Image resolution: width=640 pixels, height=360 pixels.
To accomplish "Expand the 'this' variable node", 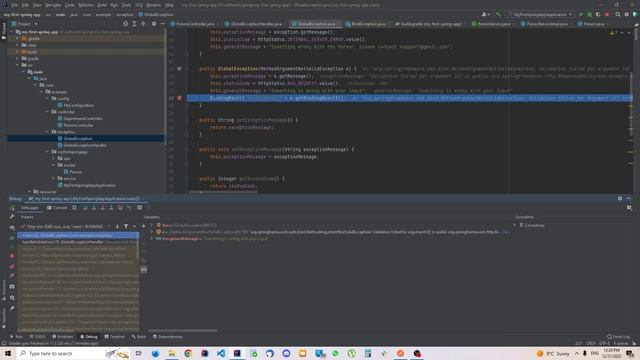I will pos(152,225).
